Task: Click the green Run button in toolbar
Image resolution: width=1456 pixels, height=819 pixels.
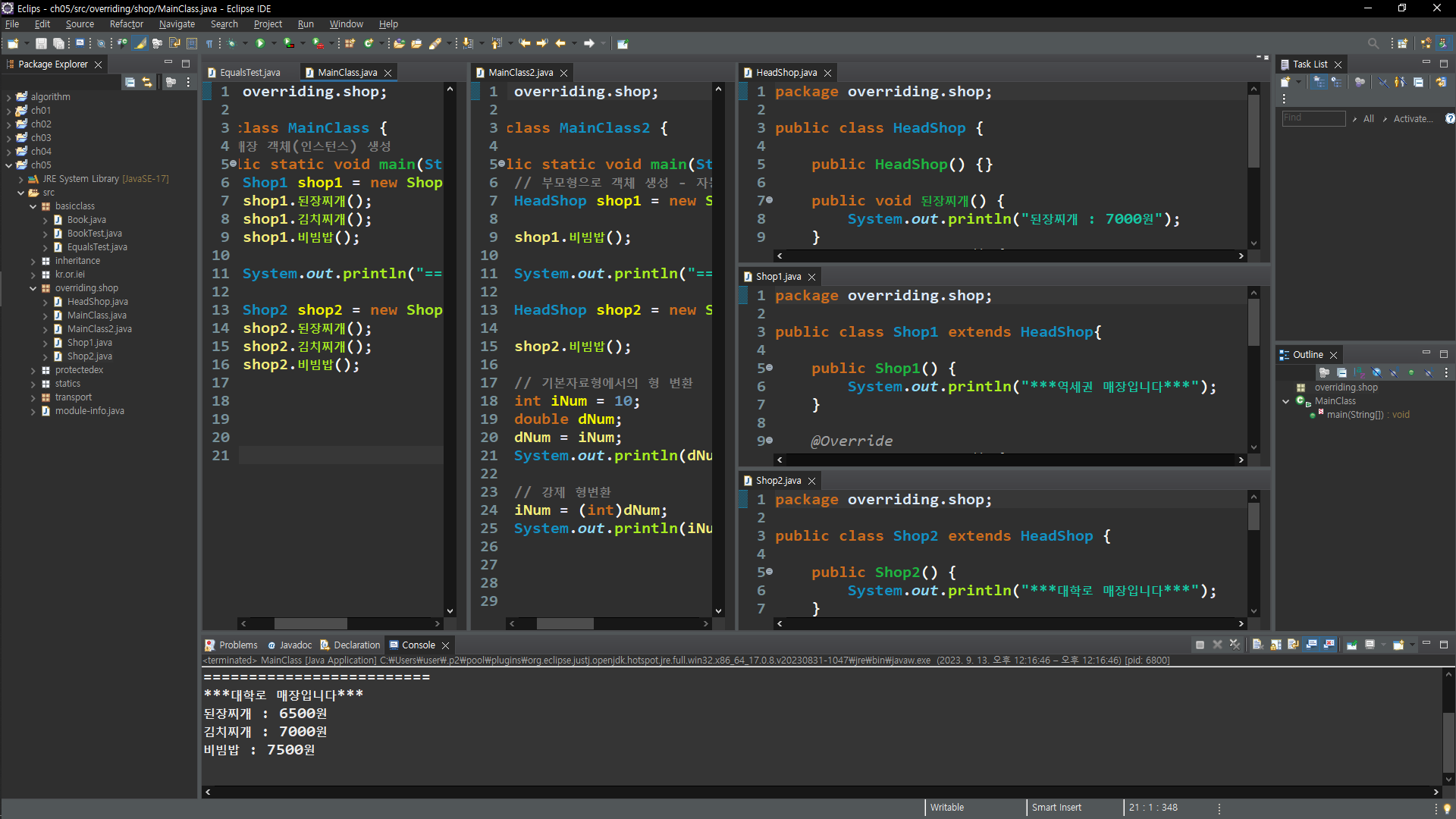Action: click(x=260, y=43)
